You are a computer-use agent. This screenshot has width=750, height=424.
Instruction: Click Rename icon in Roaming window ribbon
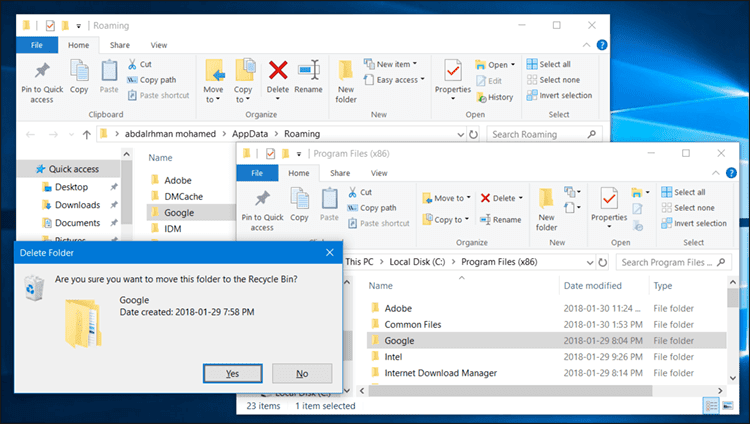point(309,70)
